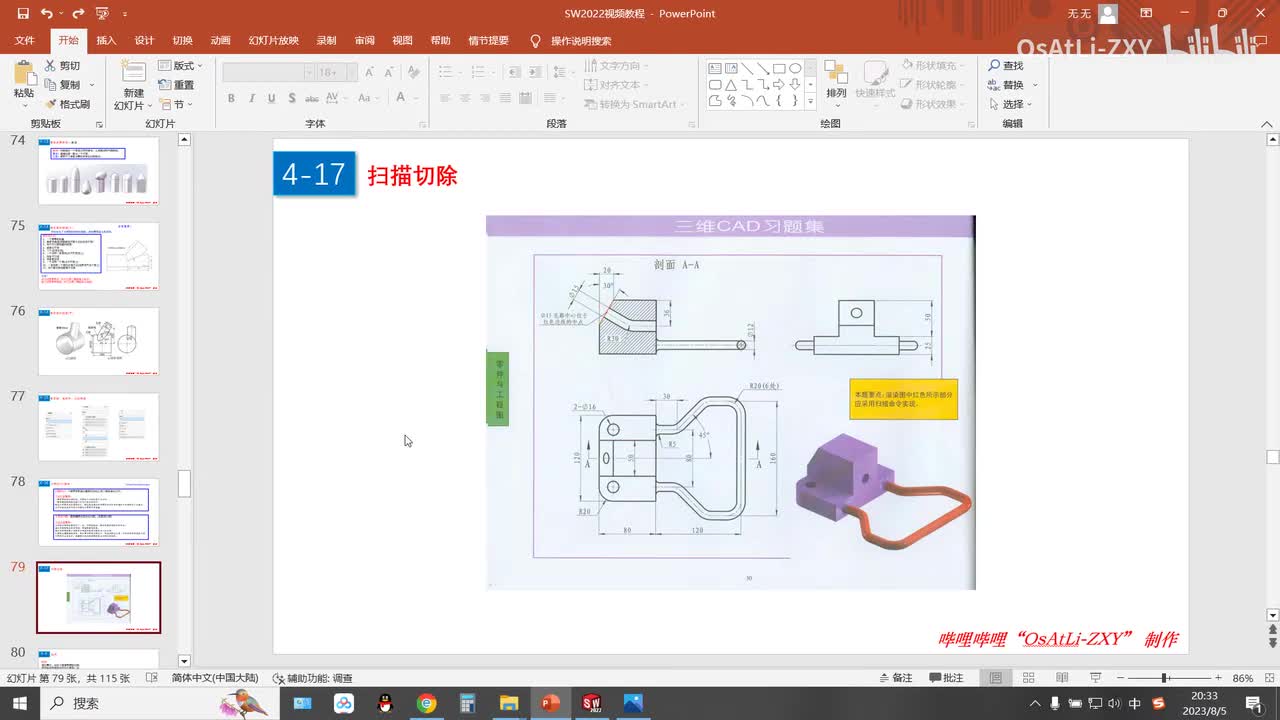Switch to Normal view in status bar
Viewport: 1280px width, 720px height.
[996, 678]
